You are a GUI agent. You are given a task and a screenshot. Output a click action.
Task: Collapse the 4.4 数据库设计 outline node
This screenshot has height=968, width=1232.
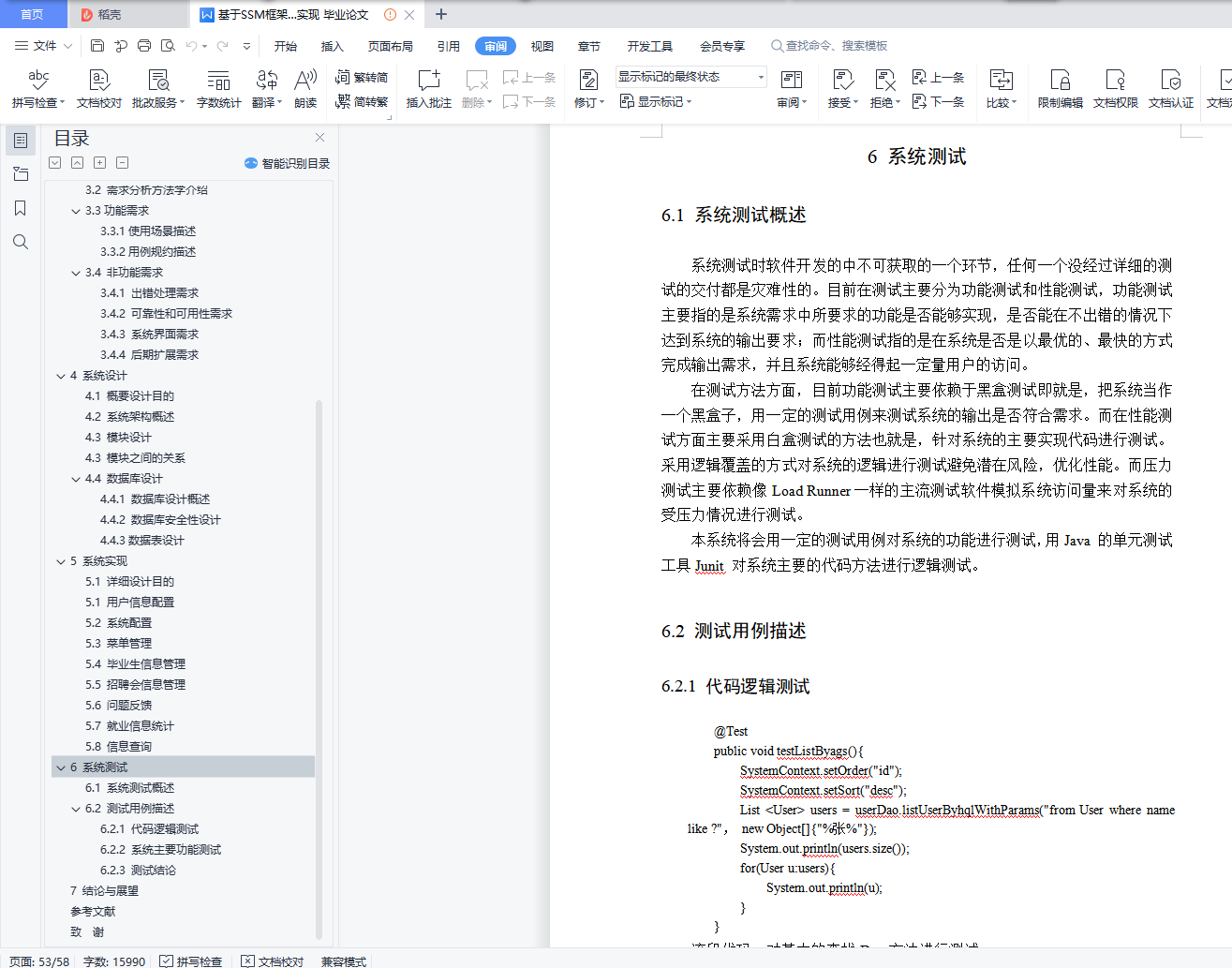click(x=76, y=479)
